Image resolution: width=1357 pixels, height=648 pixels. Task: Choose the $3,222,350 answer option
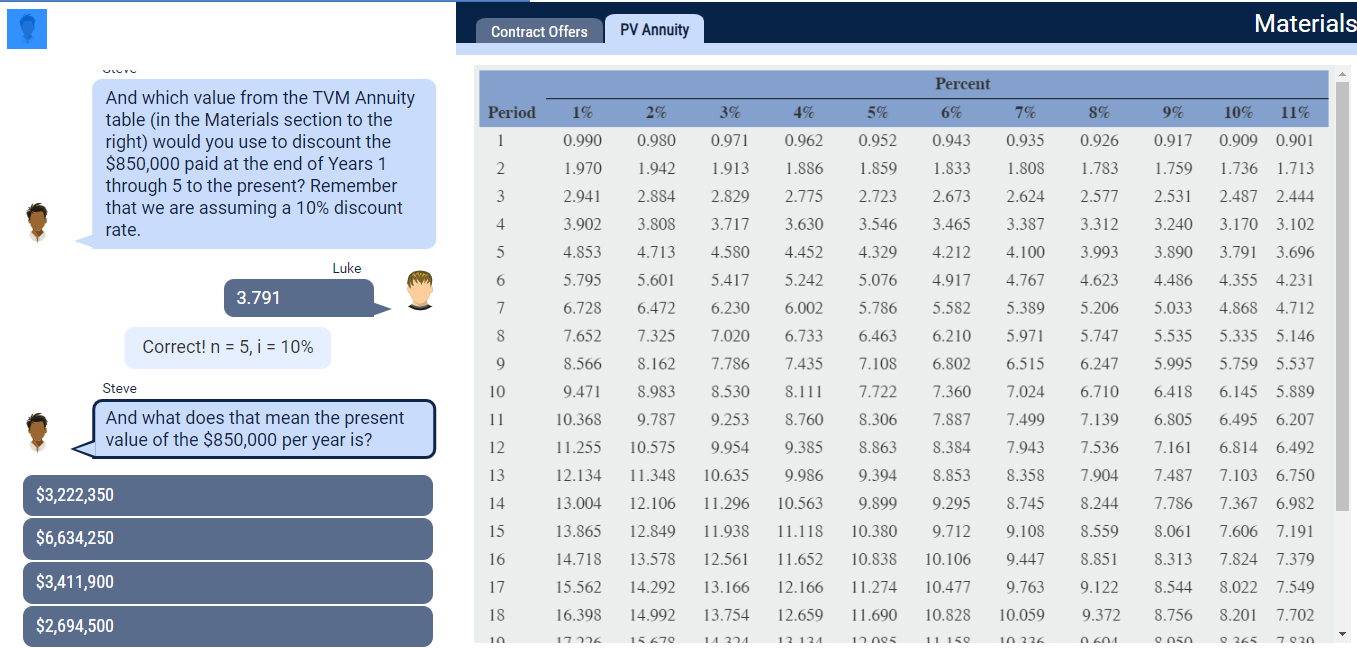point(227,495)
